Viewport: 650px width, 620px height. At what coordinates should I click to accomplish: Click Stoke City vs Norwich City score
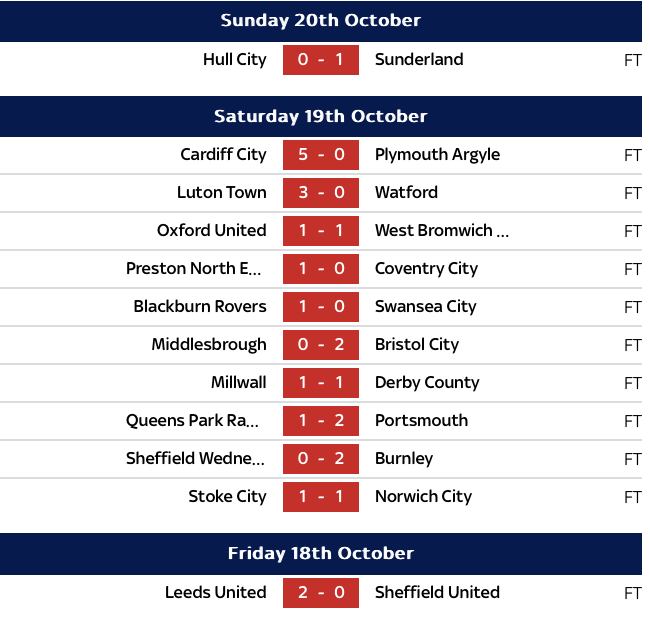320,497
